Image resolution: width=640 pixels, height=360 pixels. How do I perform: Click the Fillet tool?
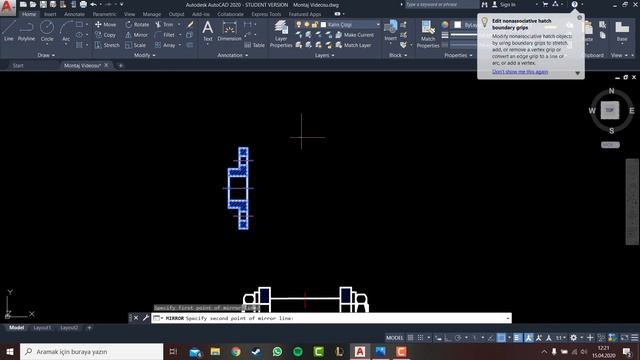(165, 35)
